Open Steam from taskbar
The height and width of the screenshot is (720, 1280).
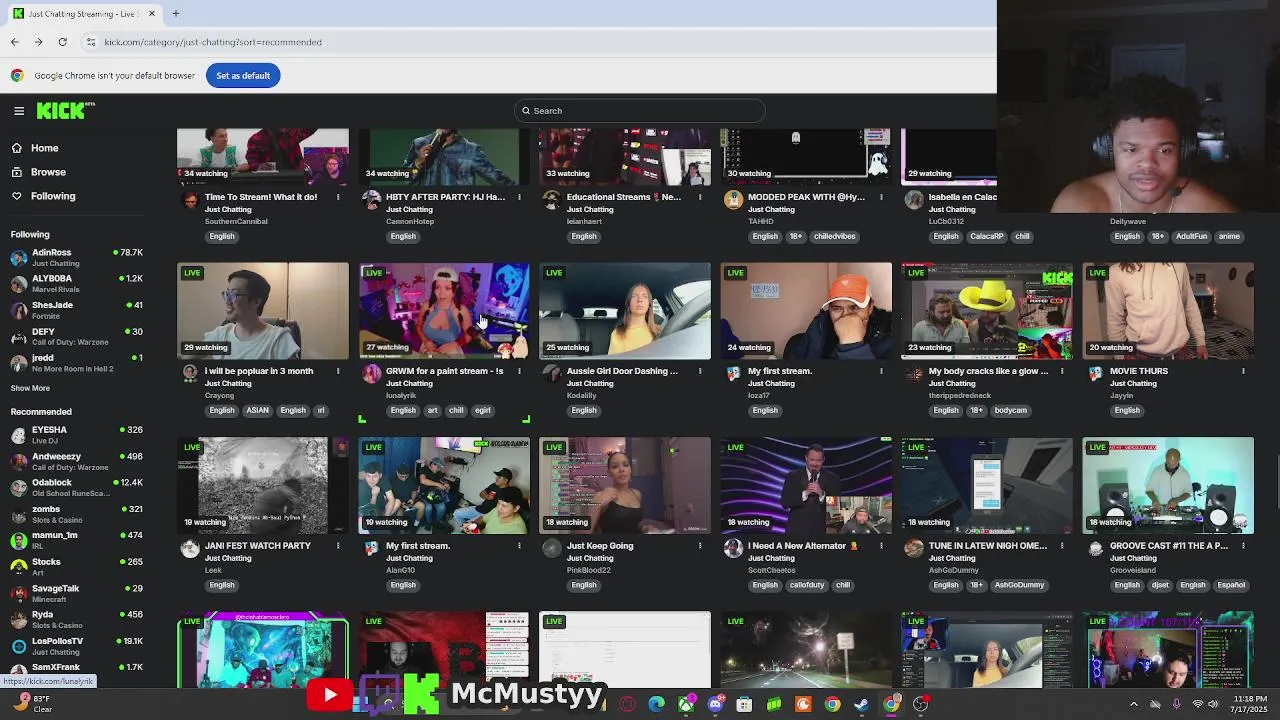tap(862, 704)
